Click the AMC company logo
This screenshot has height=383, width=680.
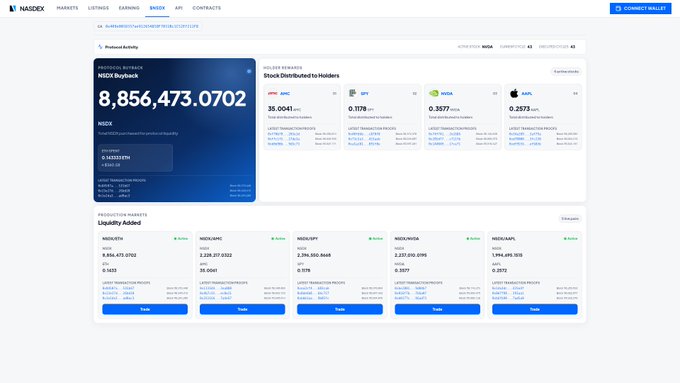click(272, 93)
